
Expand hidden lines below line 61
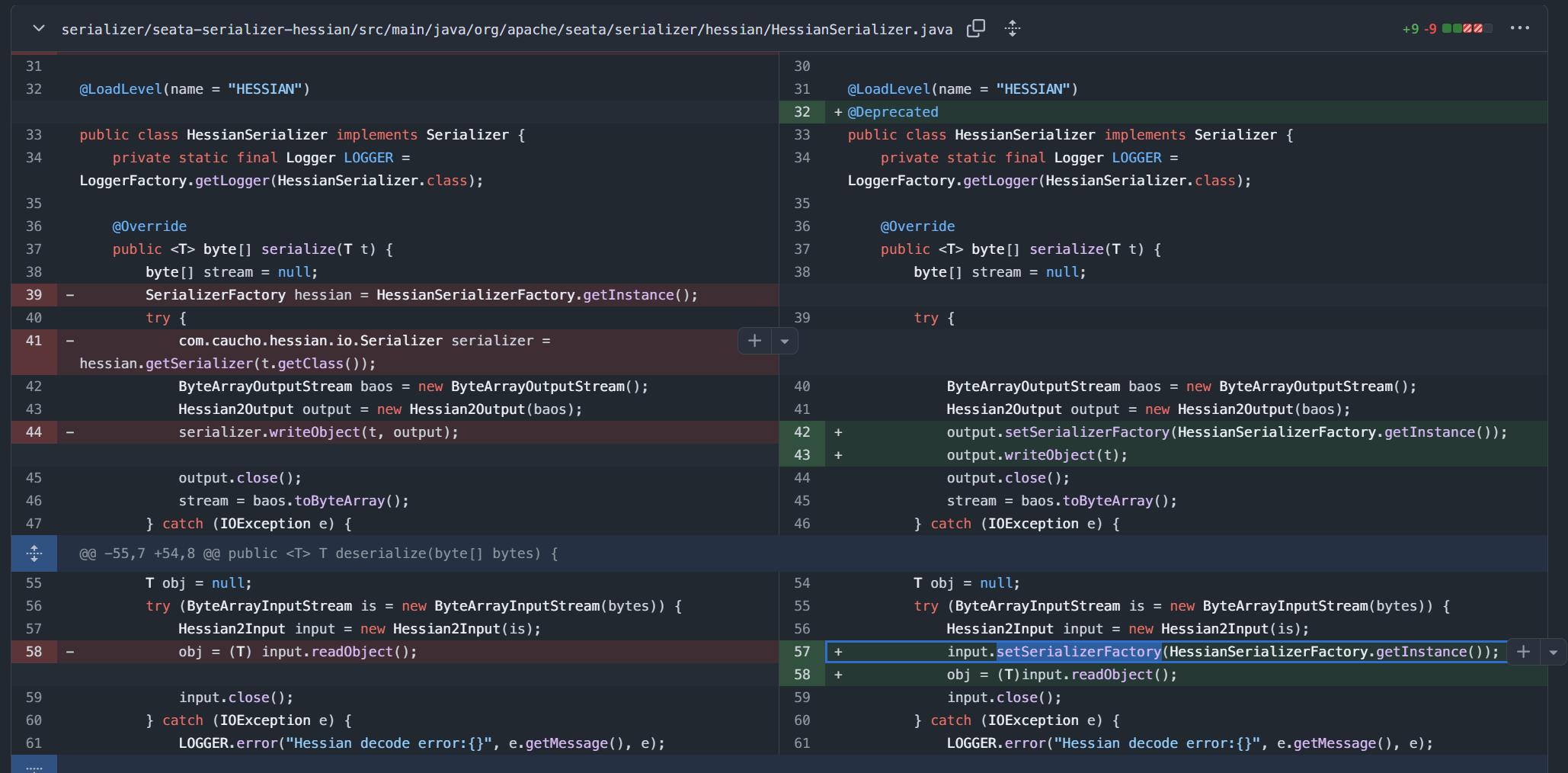[x=34, y=765]
